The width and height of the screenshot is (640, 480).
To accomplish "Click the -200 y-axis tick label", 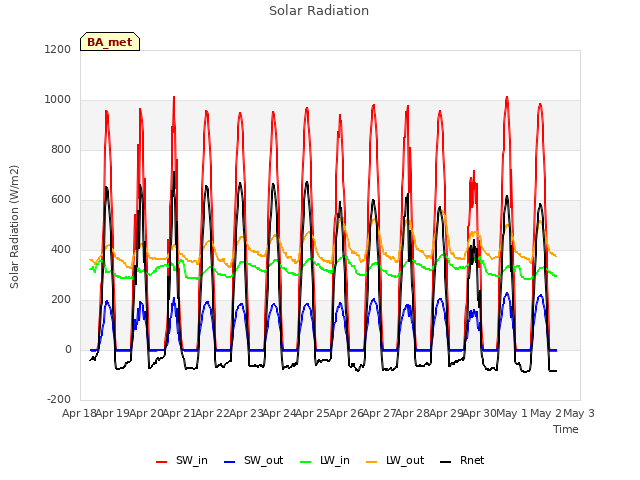I will coord(59,399).
